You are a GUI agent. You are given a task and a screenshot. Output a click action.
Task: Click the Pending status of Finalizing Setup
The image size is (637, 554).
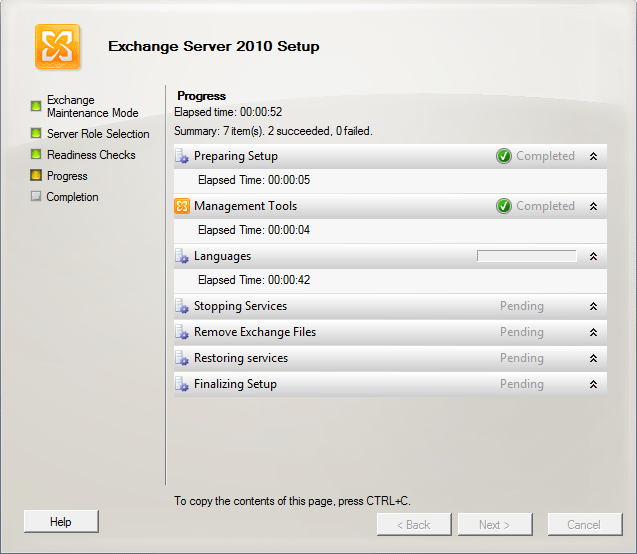[x=522, y=384]
